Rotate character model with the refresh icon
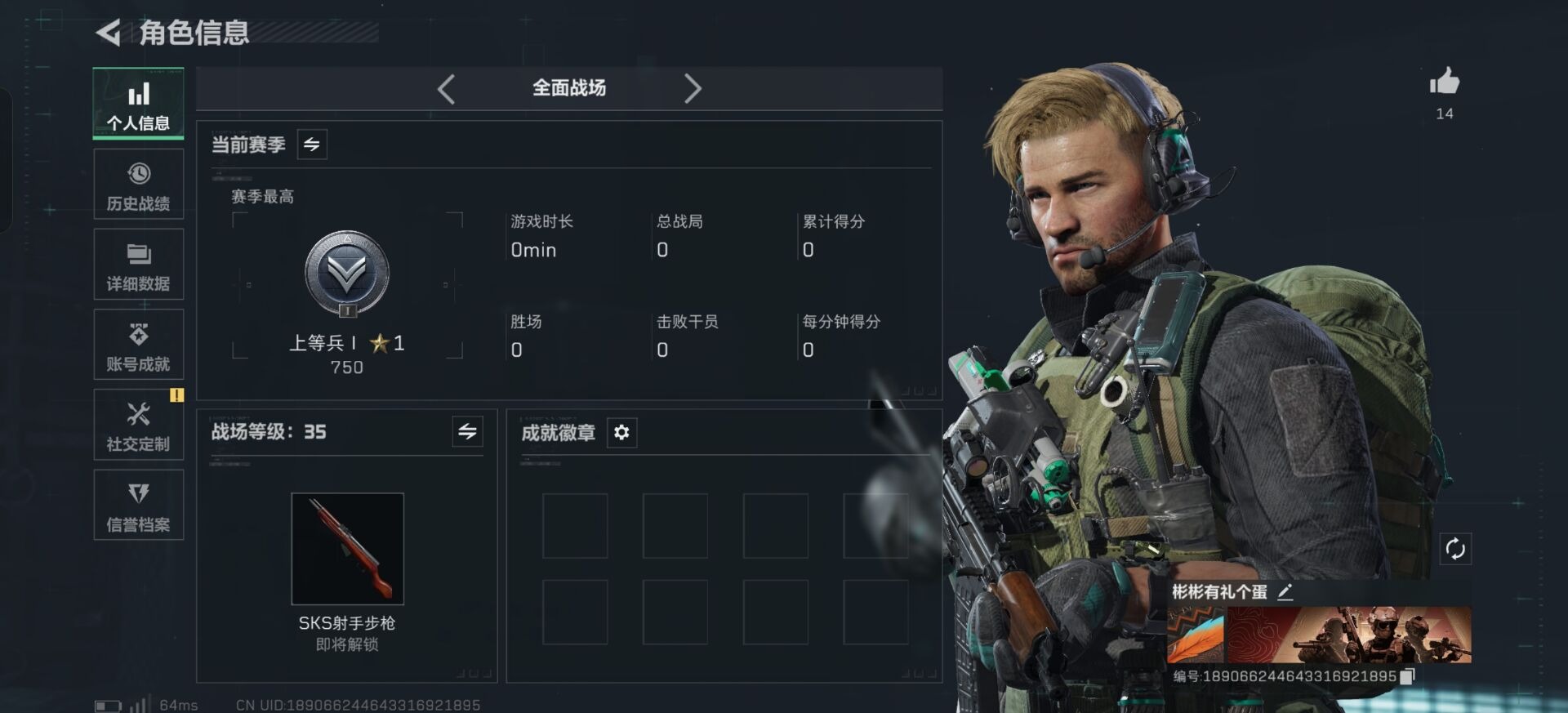This screenshot has height=713, width=1568. coord(1455,549)
